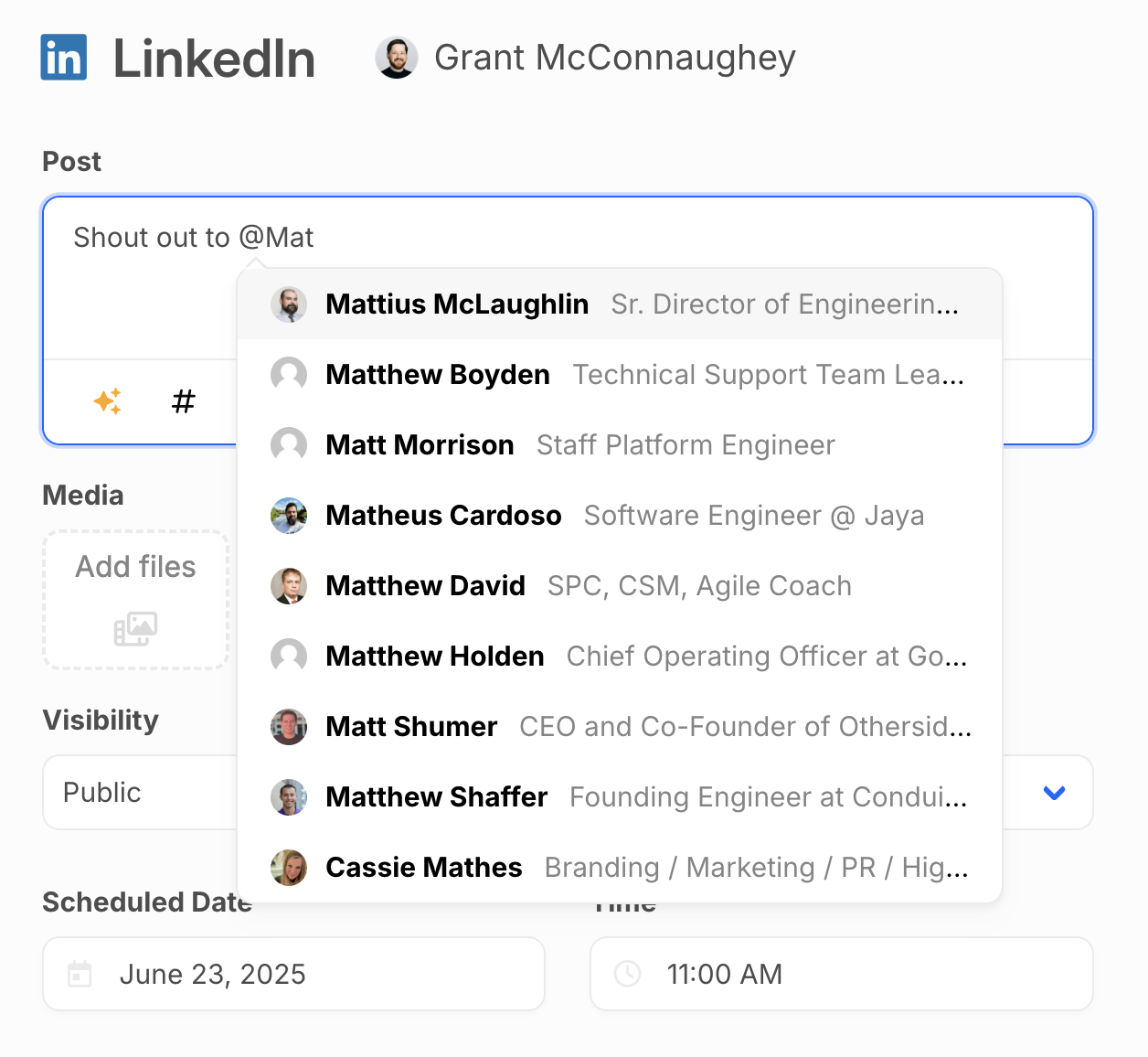
Task: Click the Public visibility value
Action: pyautogui.click(x=102, y=793)
